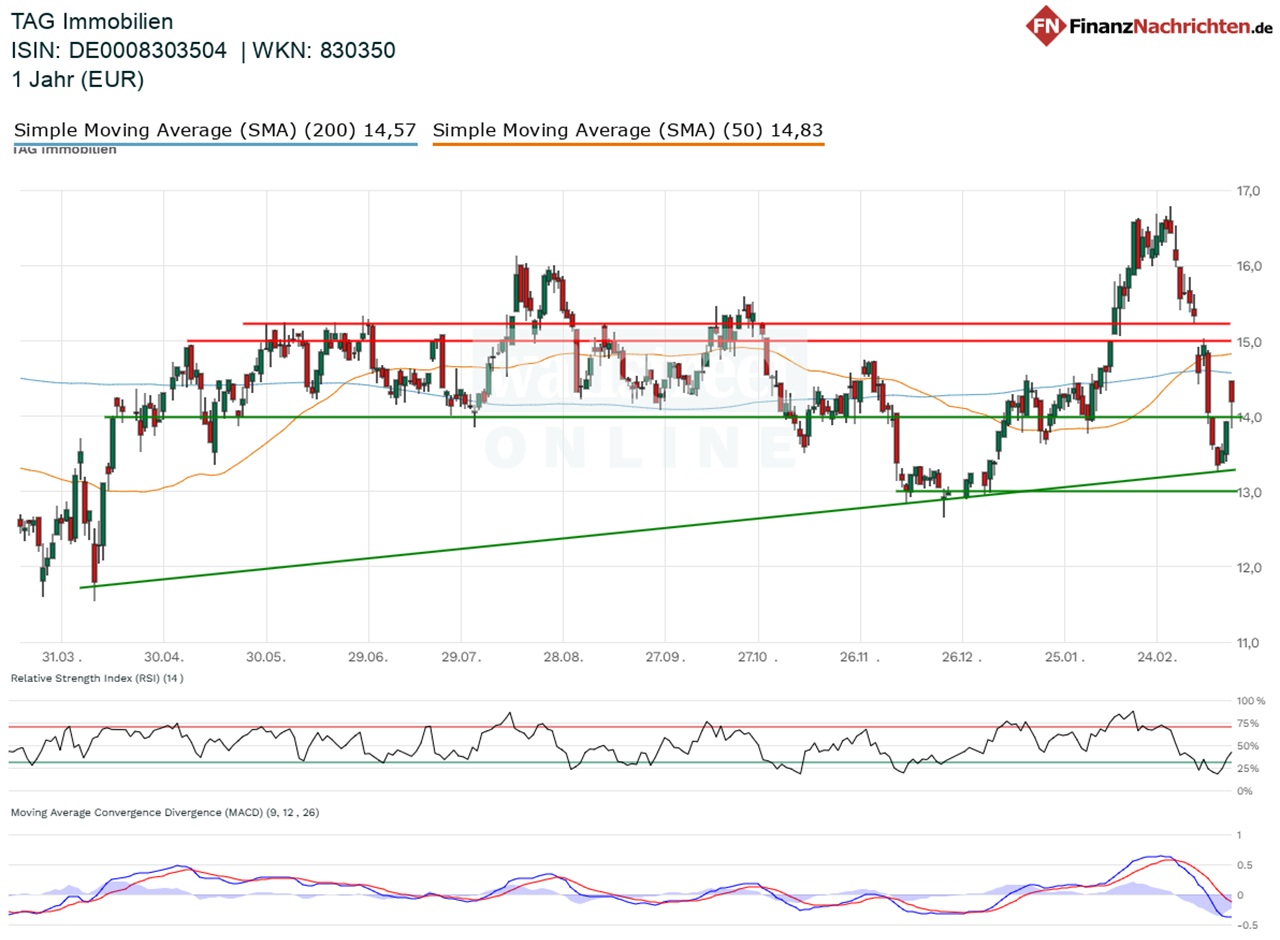Select the SMA (200) 14,57 legend label
Image resolution: width=1280 pixels, height=940 pixels.
(x=216, y=130)
